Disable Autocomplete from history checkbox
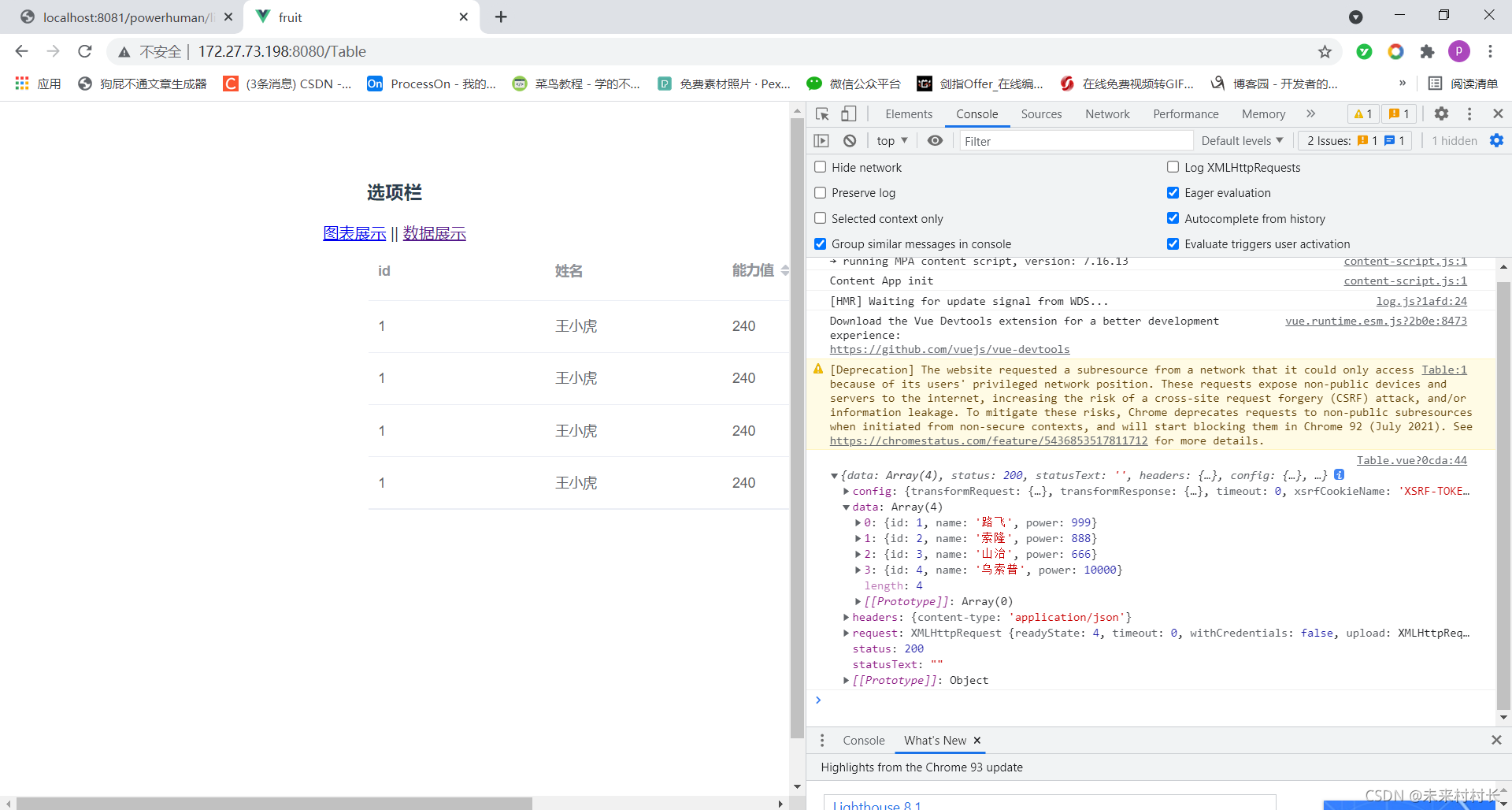The height and width of the screenshot is (810, 1512). [1173, 218]
